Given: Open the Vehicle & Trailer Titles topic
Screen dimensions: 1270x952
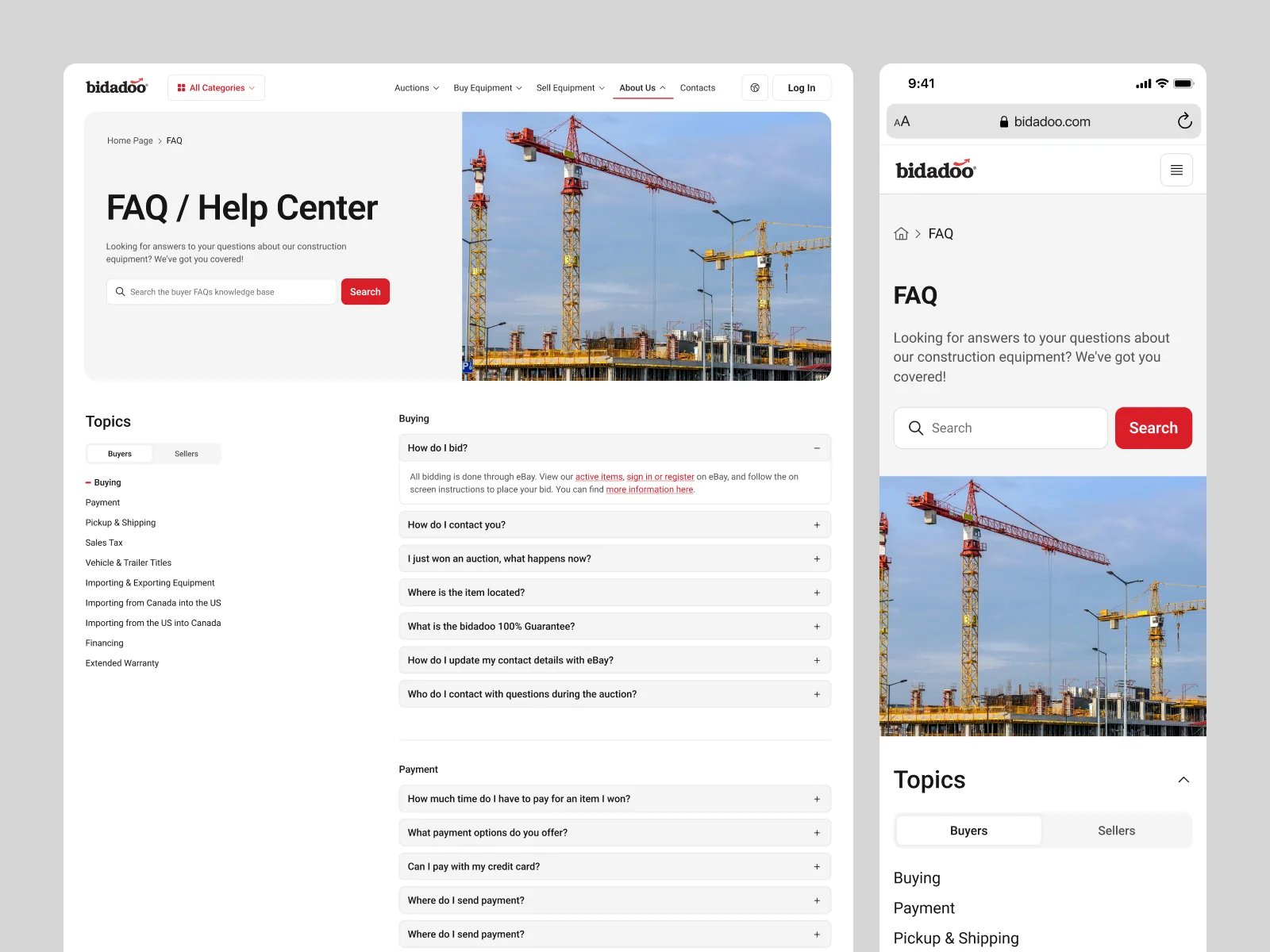Looking at the screenshot, I should (x=129, y=563).
